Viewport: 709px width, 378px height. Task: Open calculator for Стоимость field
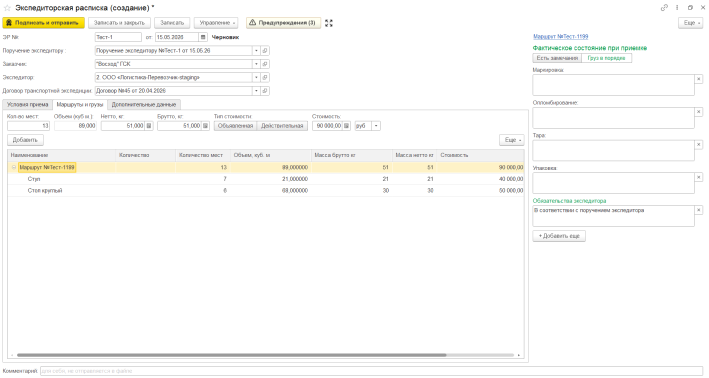pos(346,126)
